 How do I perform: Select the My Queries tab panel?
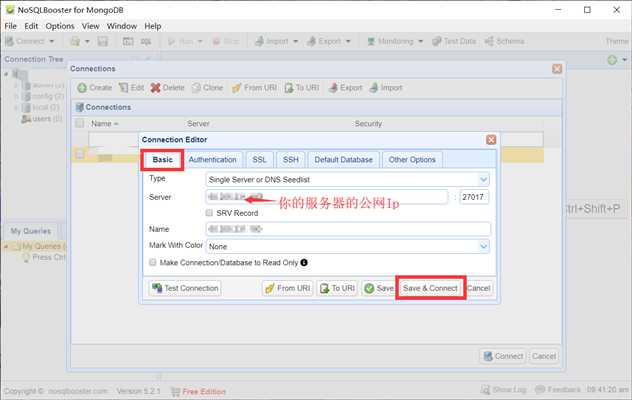31,231
